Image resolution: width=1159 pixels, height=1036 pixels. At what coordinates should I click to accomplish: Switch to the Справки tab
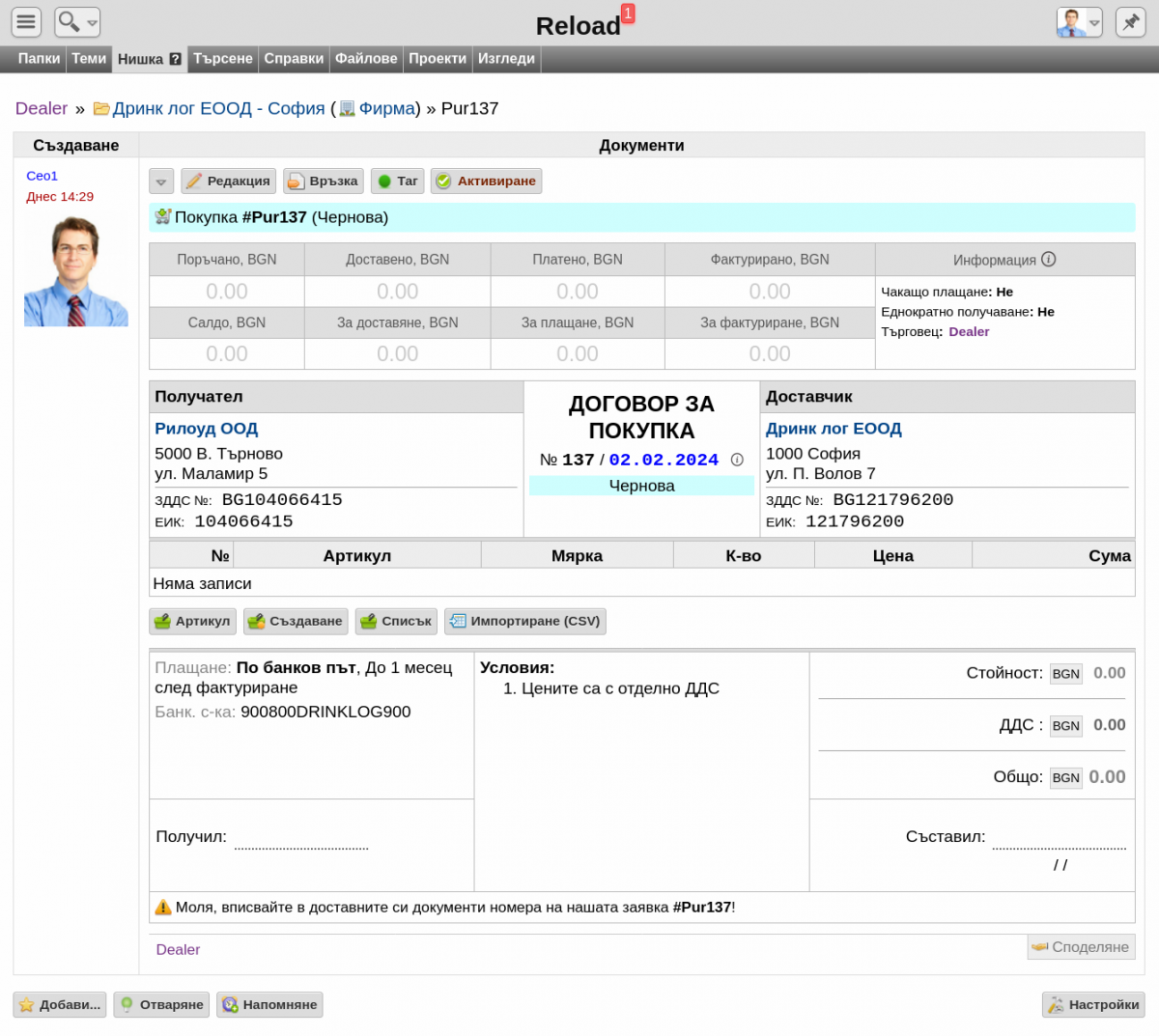(x=294, y=59)
